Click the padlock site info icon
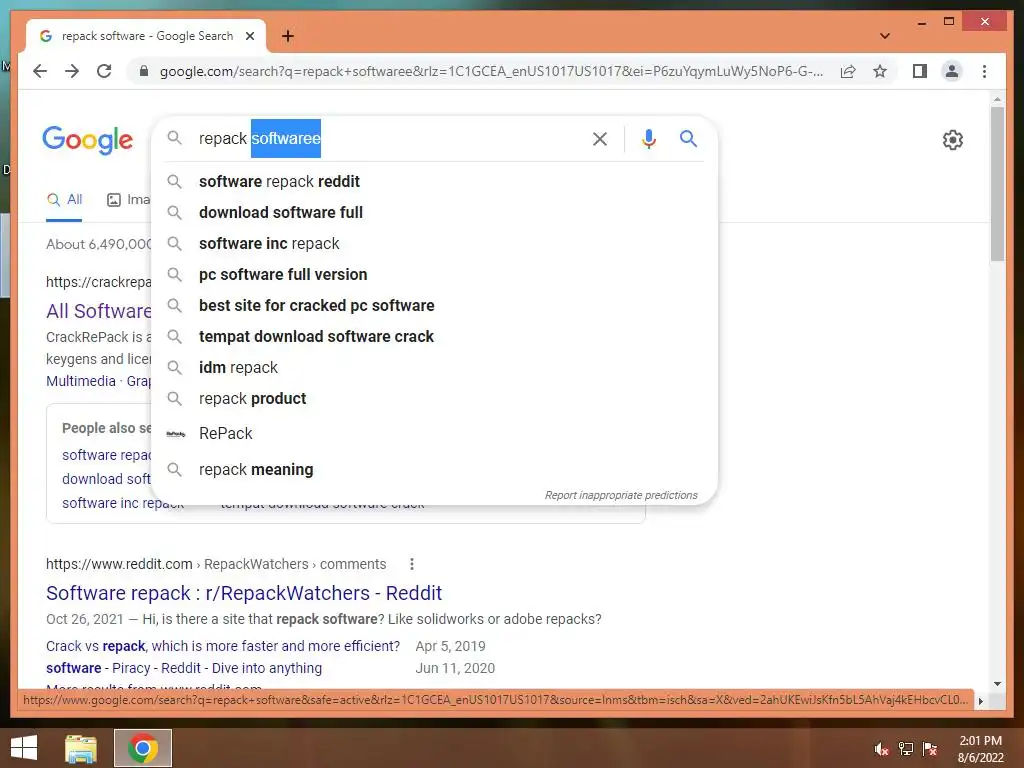 pyautogui.click(x=144, y=71)
